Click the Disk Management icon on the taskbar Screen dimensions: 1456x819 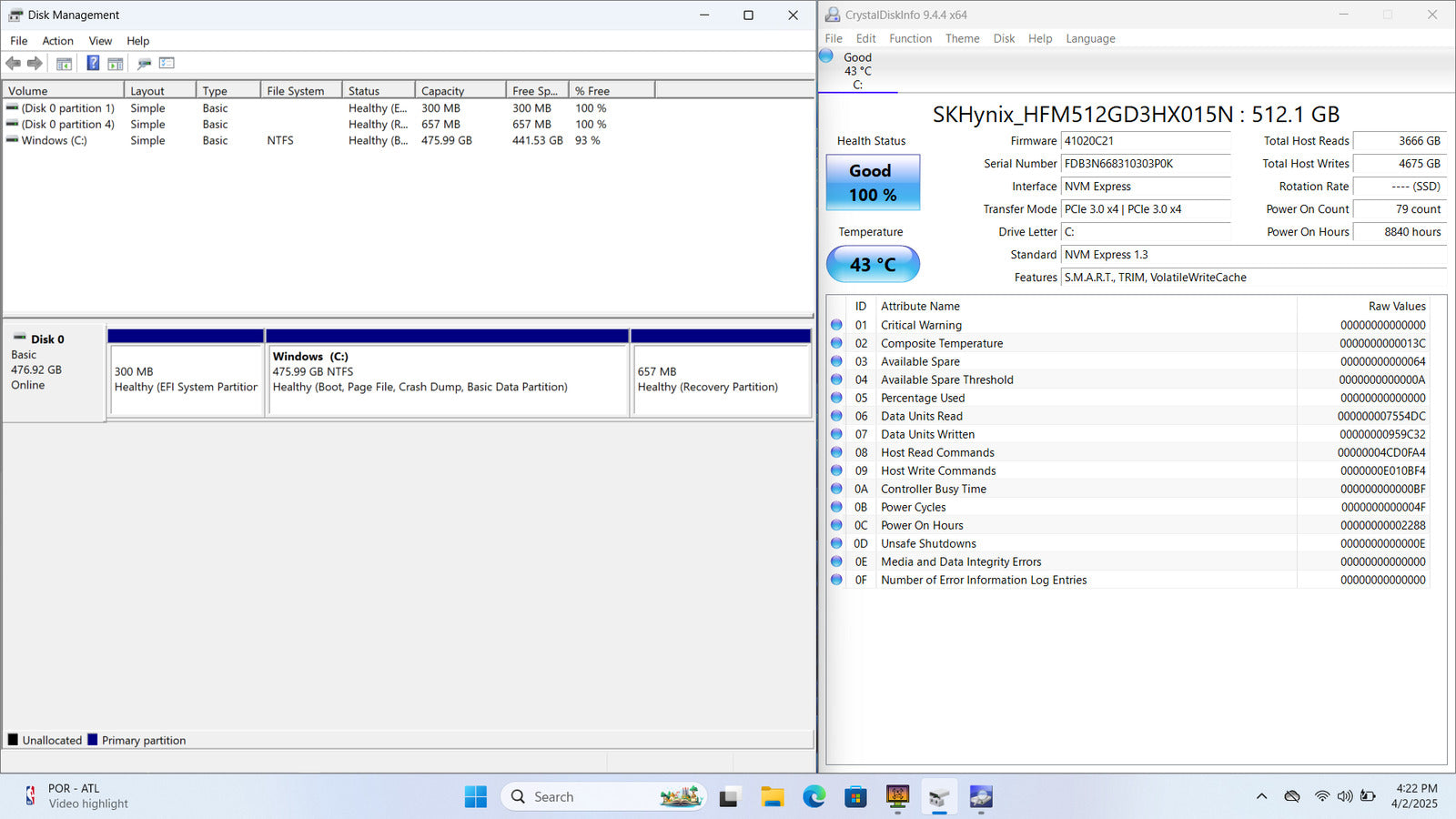click(939, 797)
